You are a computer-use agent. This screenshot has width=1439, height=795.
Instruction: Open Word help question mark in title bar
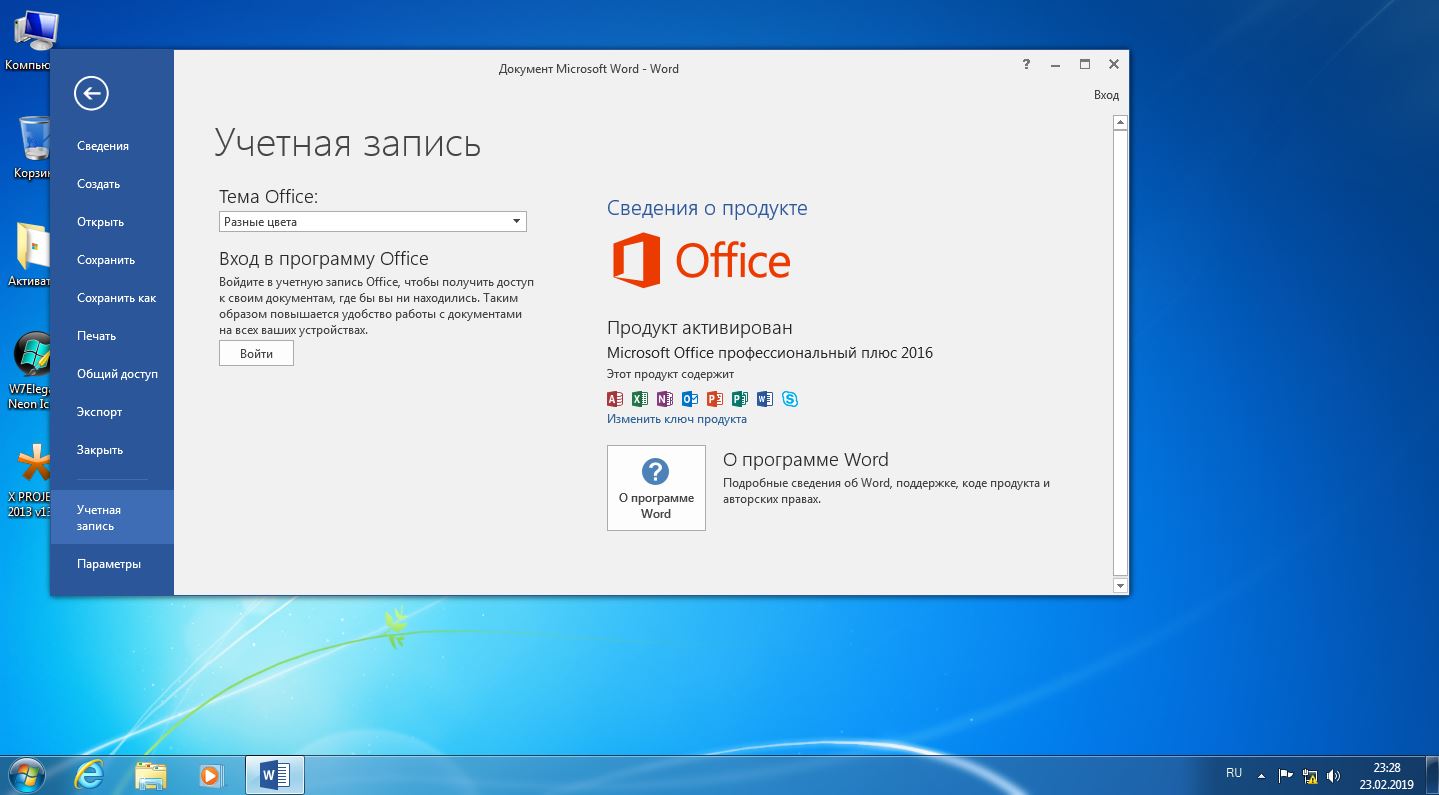click(x=1025, y=65)
